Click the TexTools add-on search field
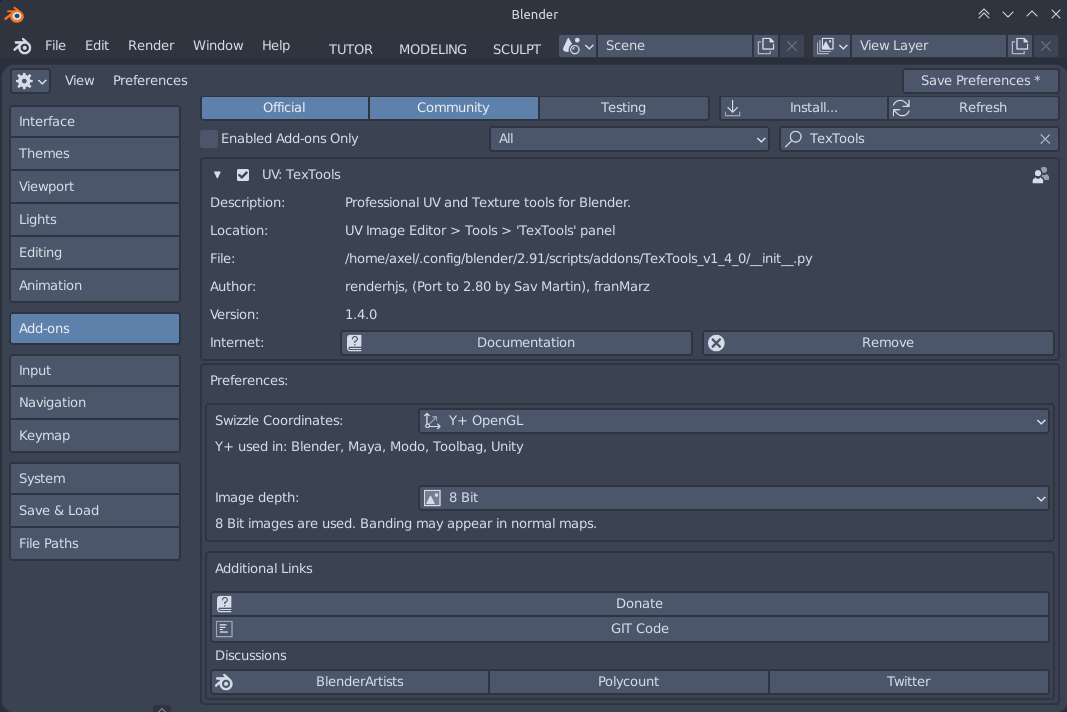Viewport: 1067px width, 712px height. tap(919, 139)
